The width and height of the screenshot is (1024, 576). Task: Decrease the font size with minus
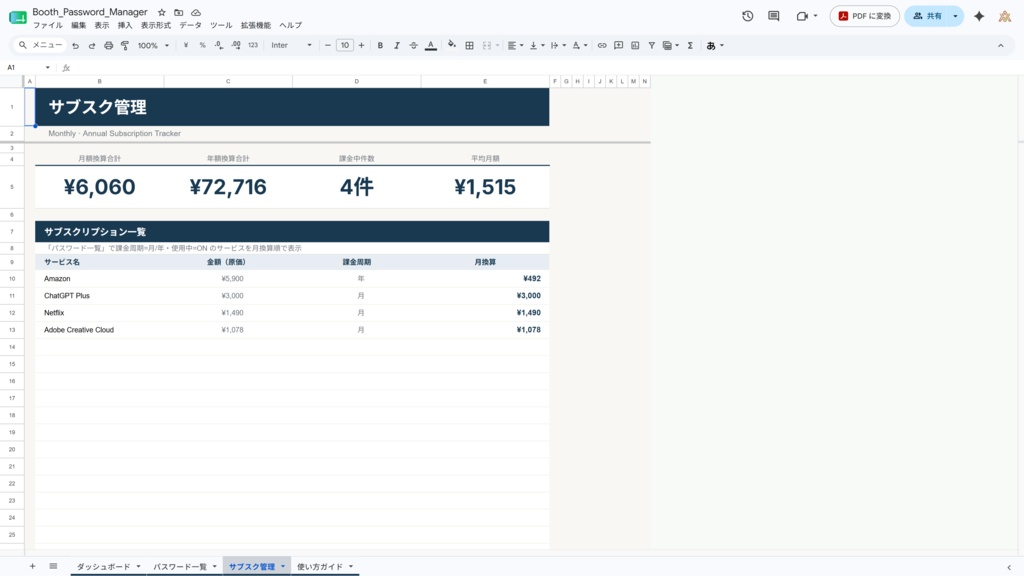coord(328,46)
